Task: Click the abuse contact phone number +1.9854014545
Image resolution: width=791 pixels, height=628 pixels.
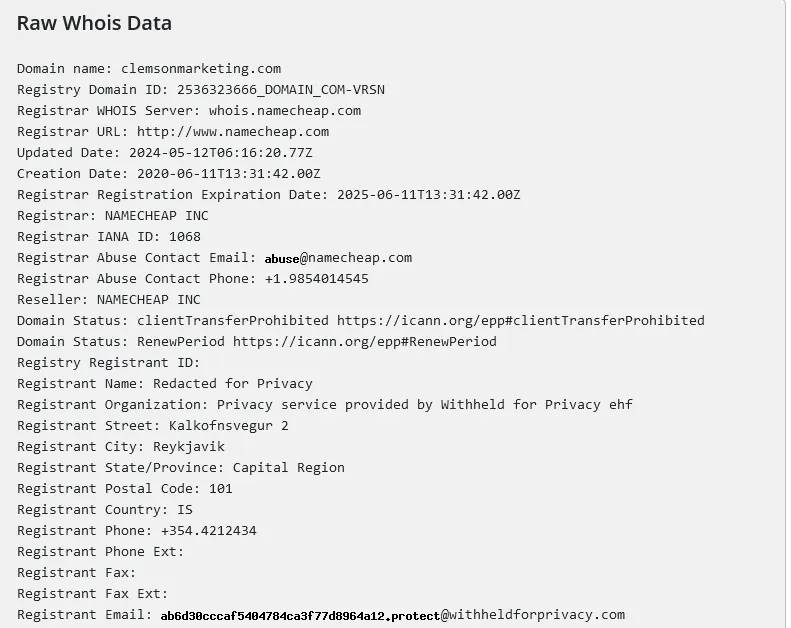Action: click(x=316, y=278)
